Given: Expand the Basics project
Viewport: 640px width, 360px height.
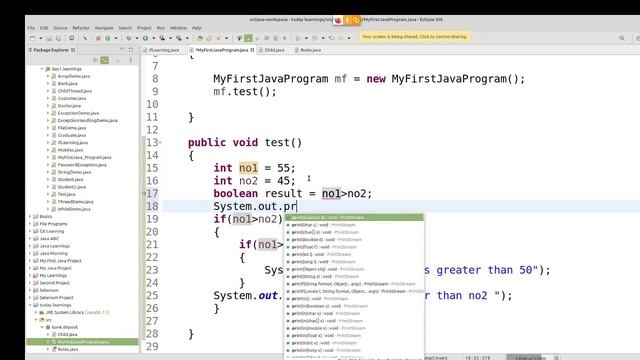Looking at the screenshot, I should tap(30, 216).
